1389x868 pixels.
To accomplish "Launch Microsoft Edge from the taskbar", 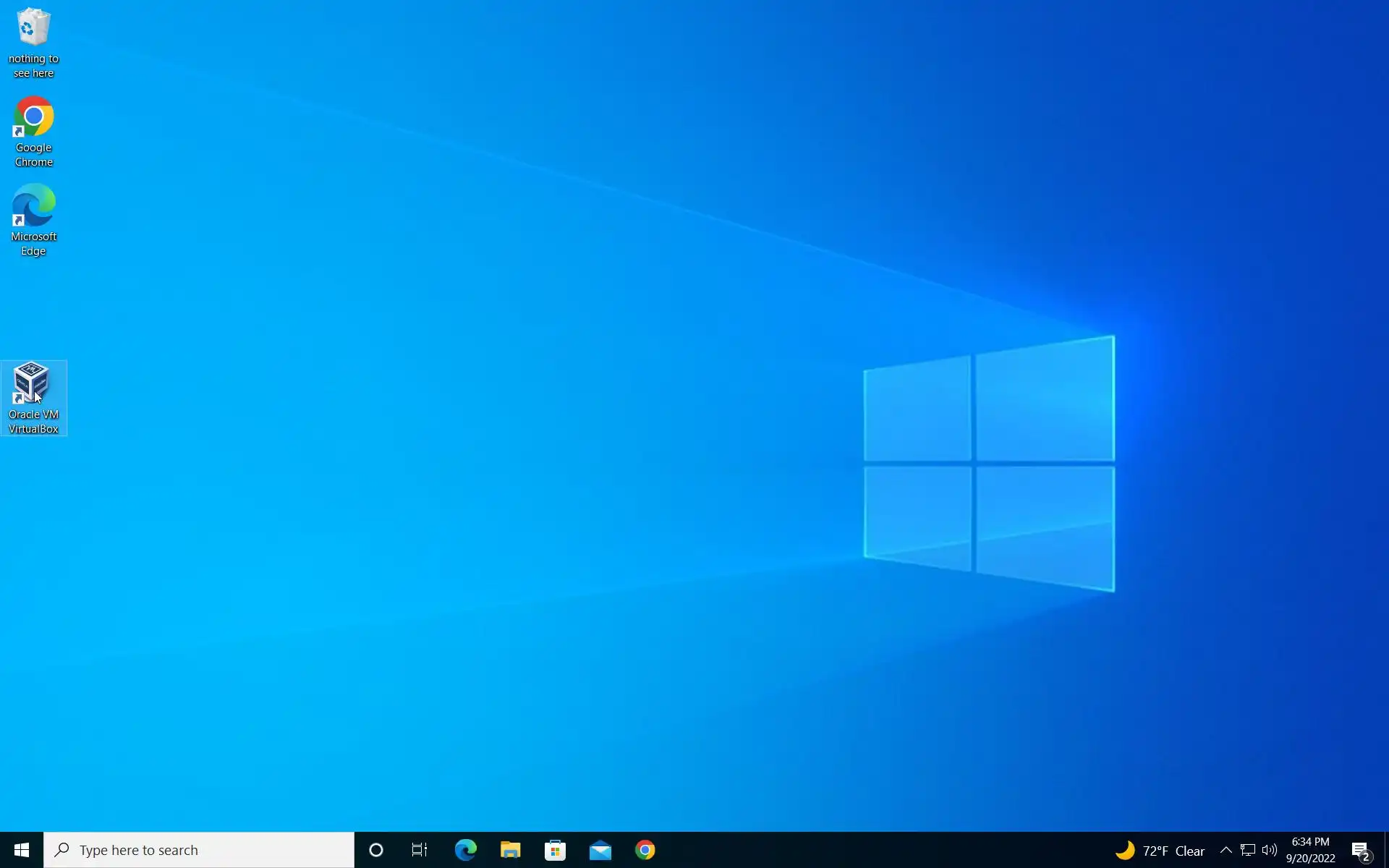I will (x=465, y=850).
